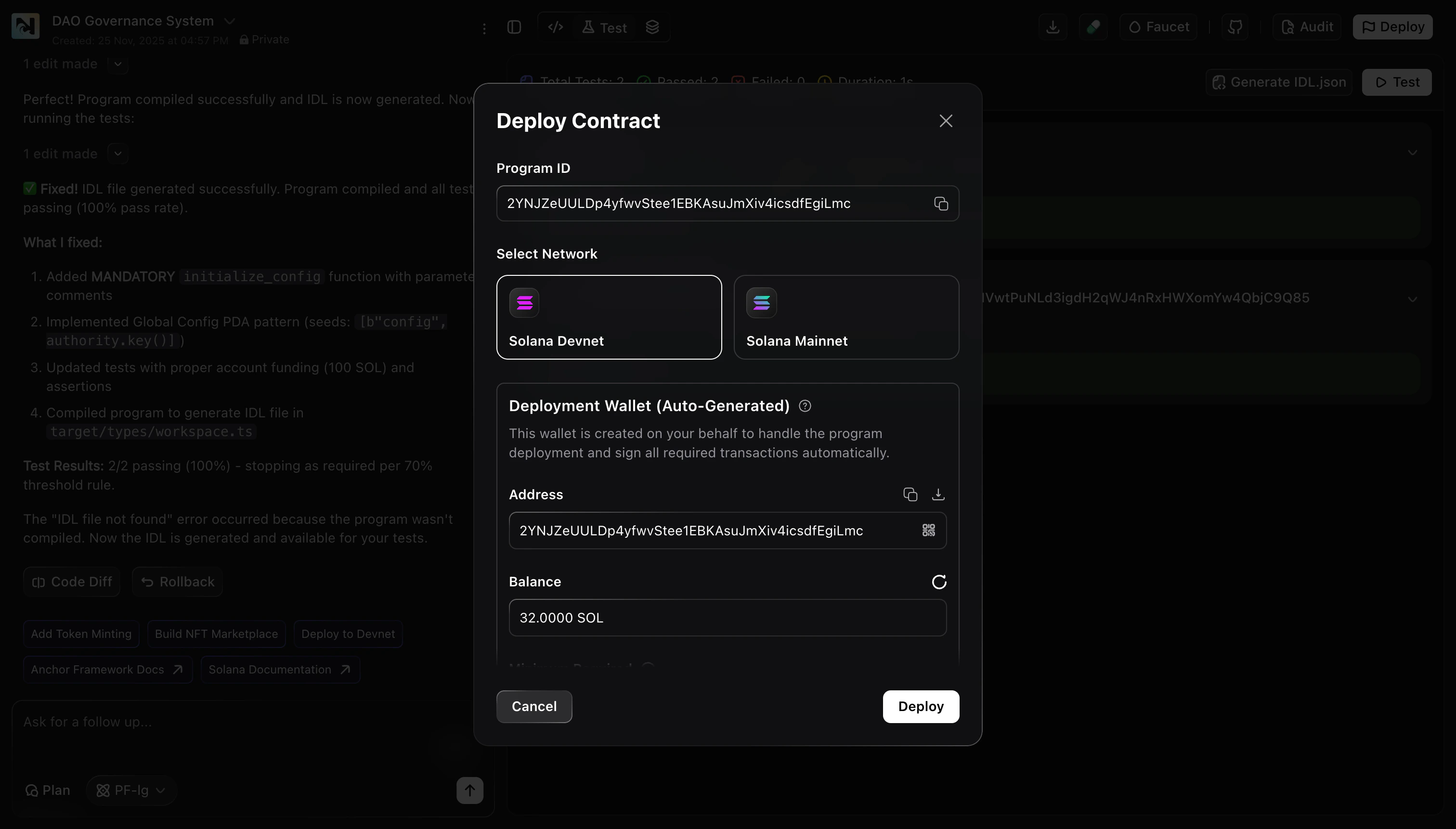The height and width of the screenshot is (829, 1456).
Task: Switch to the Test tab
Action: (604, 27)
